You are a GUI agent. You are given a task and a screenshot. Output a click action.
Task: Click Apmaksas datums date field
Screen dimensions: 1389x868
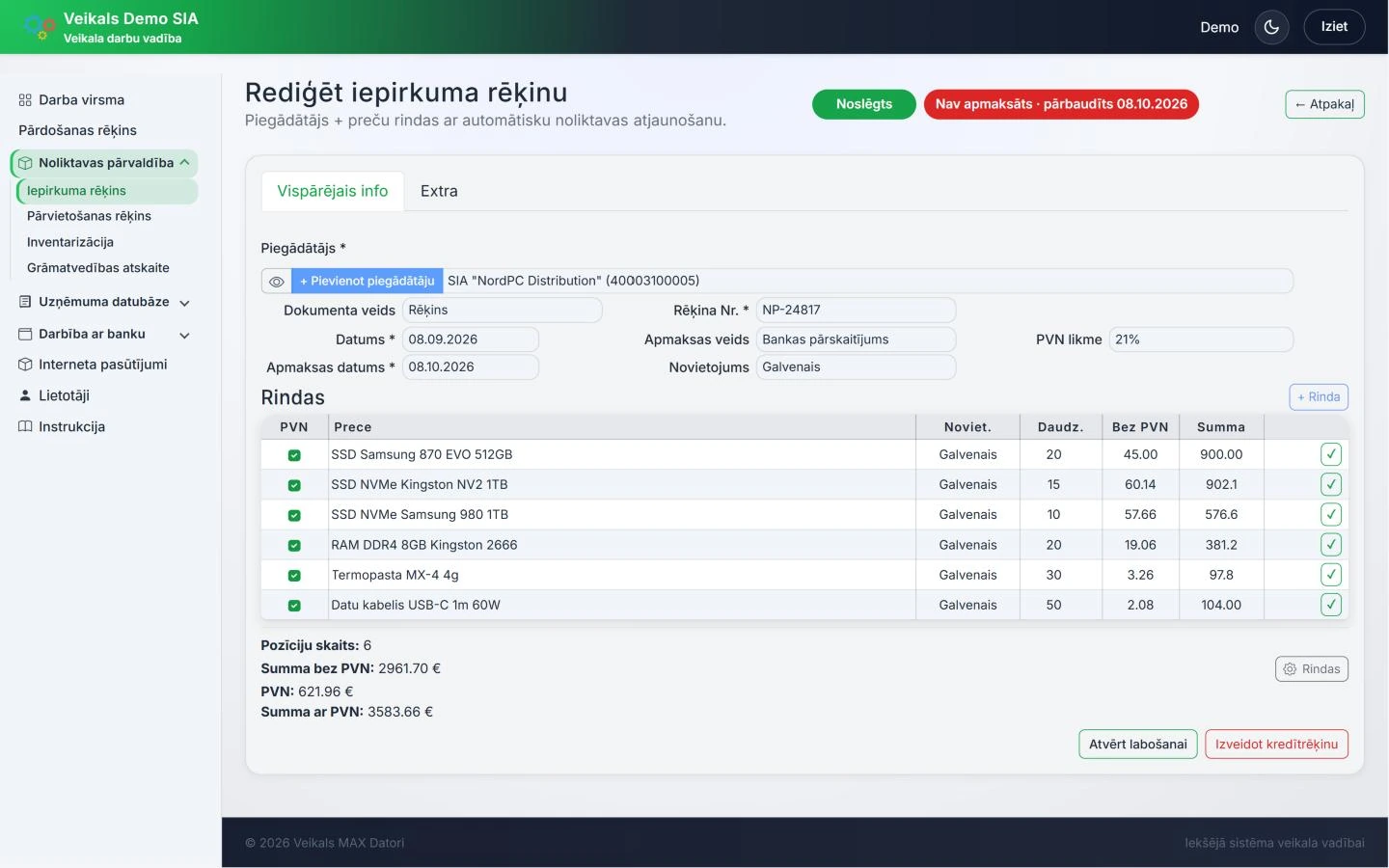470,367
